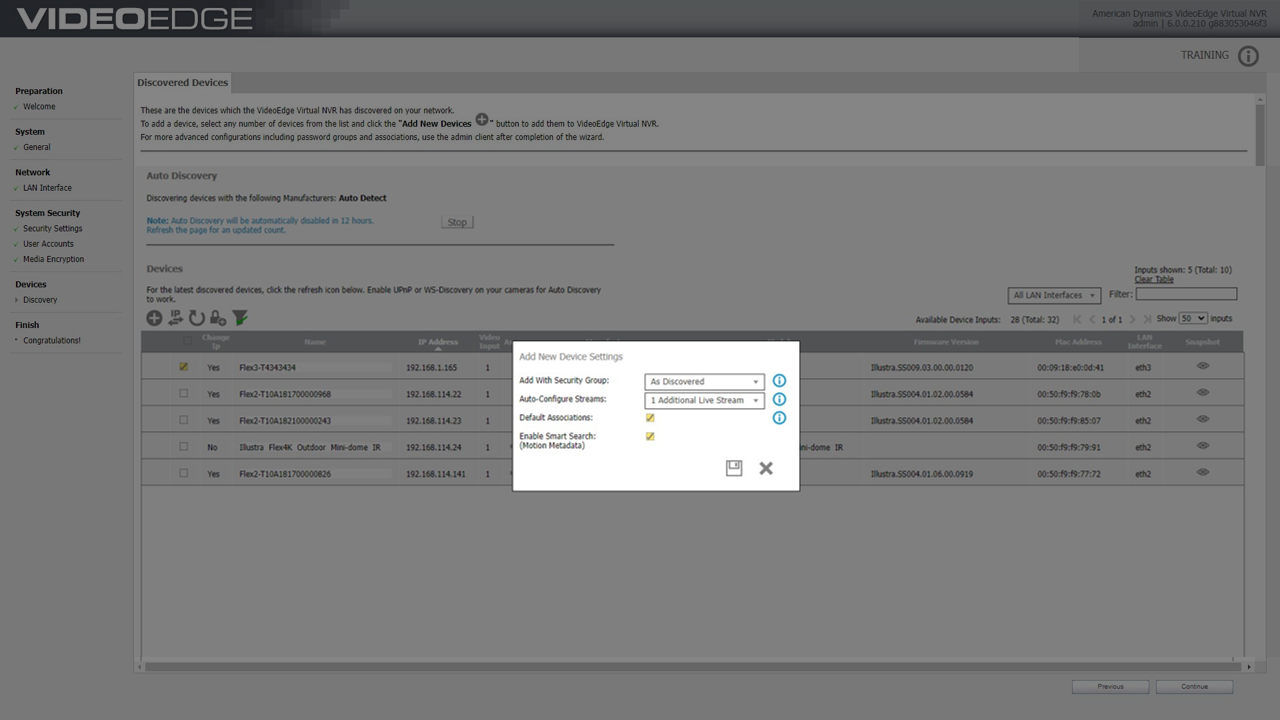Uncheck the Default Associations checkbox
This screenshot has height=720, width=1280.
[650, 418]
